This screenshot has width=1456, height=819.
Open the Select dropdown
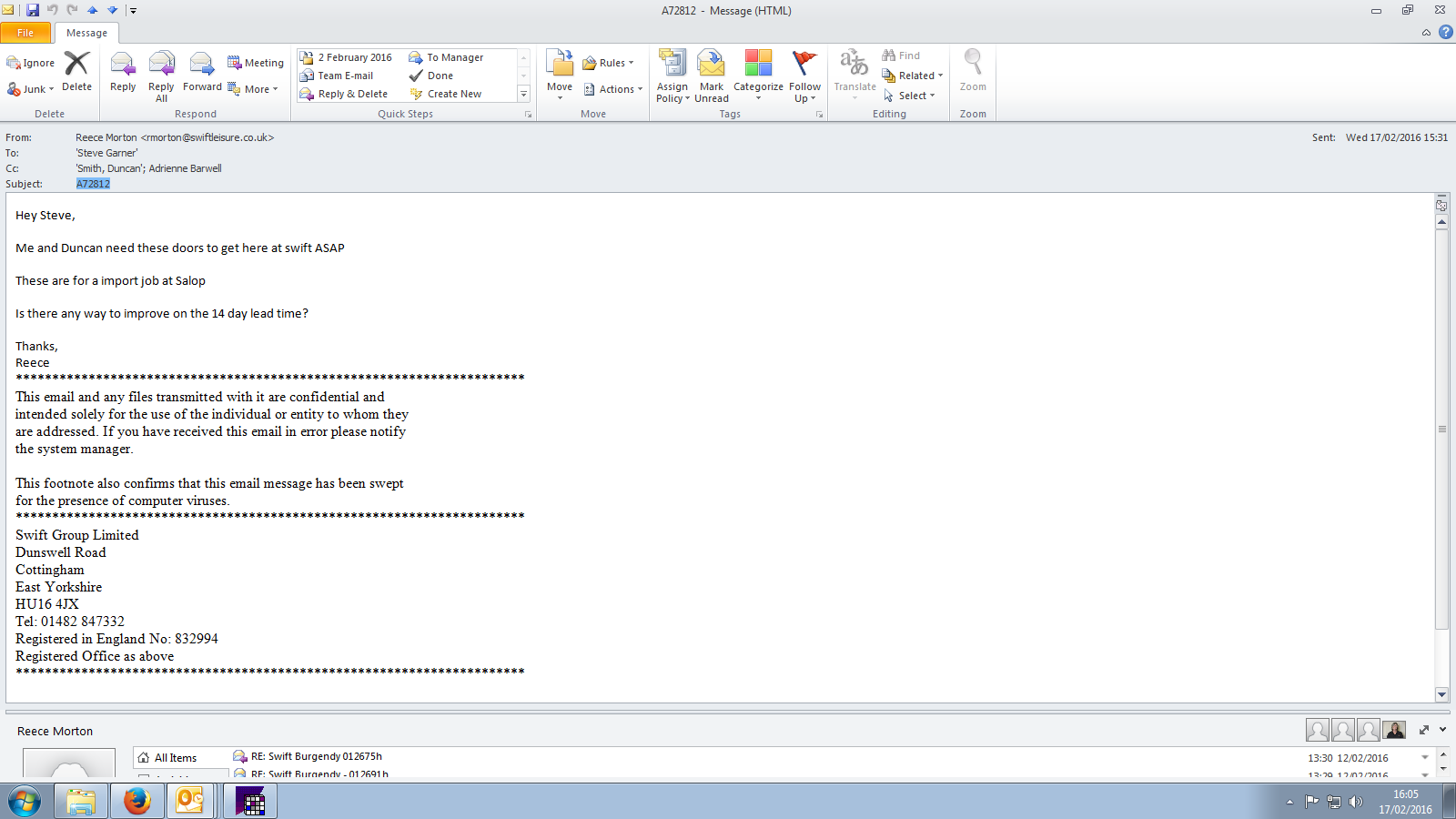tap(909, 96)
